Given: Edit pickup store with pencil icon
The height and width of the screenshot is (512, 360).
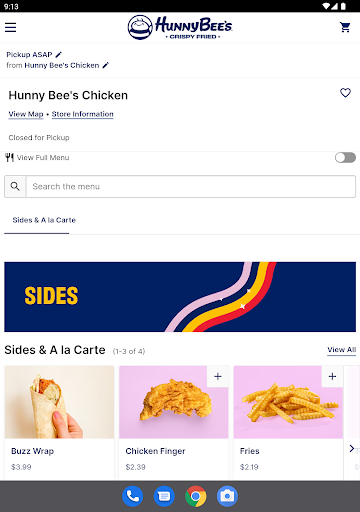Looking at the screenshot, I should [106, 65].
